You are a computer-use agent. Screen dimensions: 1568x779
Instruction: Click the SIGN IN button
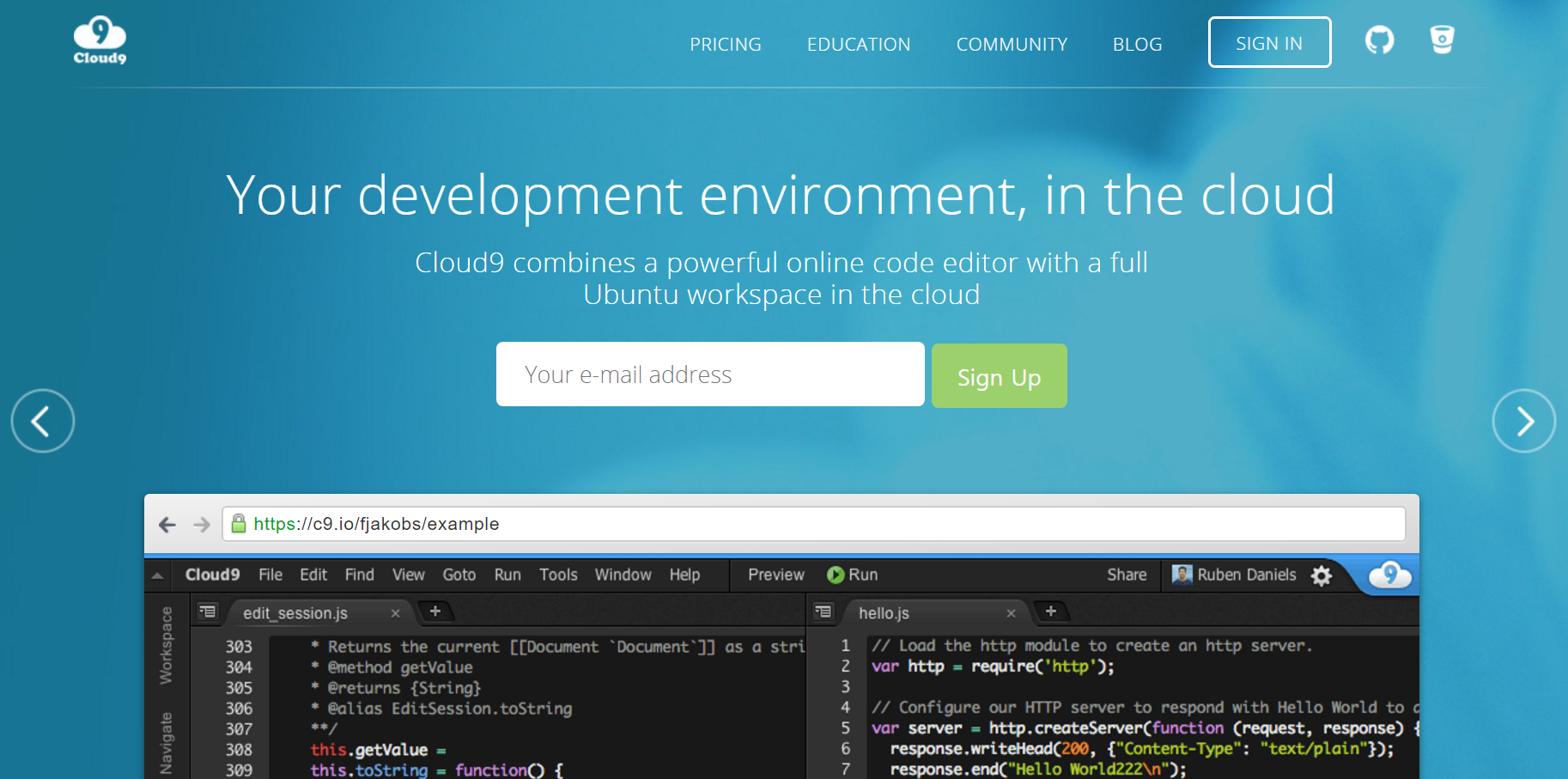coord(1270,42)
